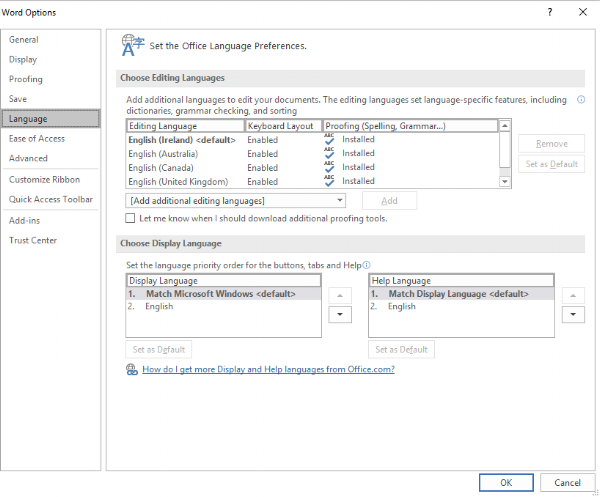Click 'Set as Default' under the Display Language list
The width and height of the screenshot is (600, 497).
pos(158,349)
